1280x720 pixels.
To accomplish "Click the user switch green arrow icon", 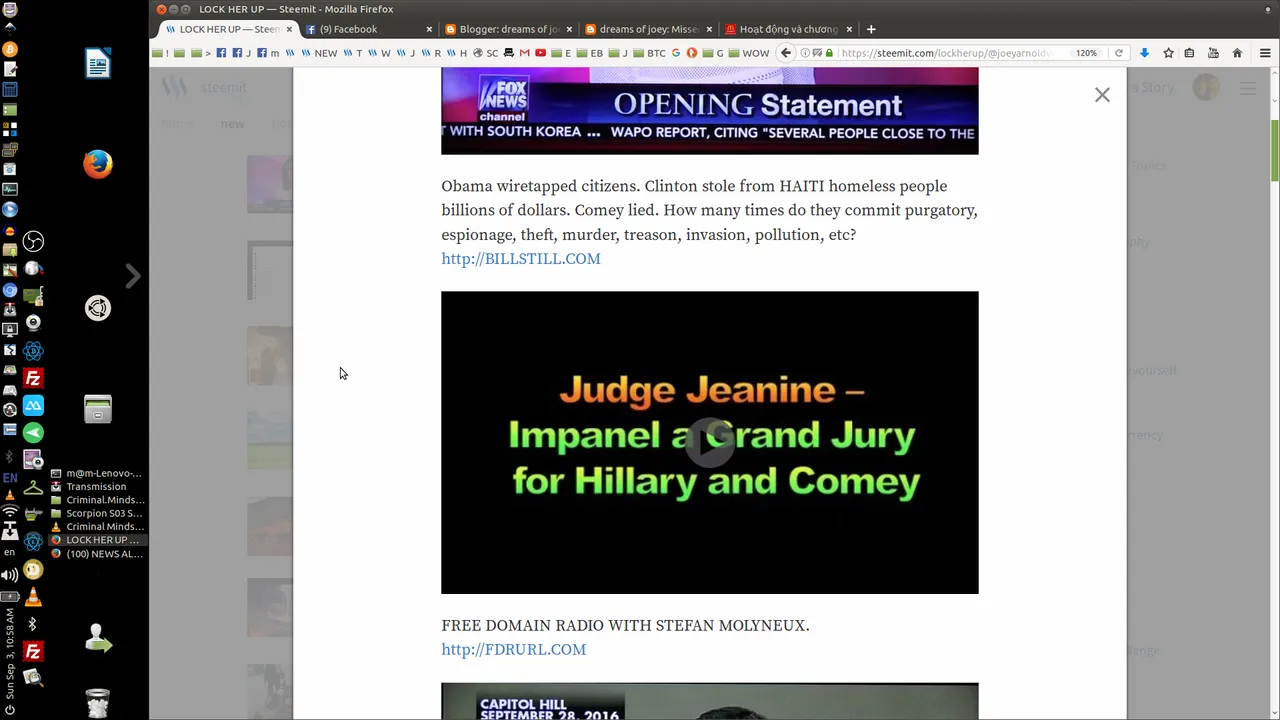I will (x=97, y=638).
